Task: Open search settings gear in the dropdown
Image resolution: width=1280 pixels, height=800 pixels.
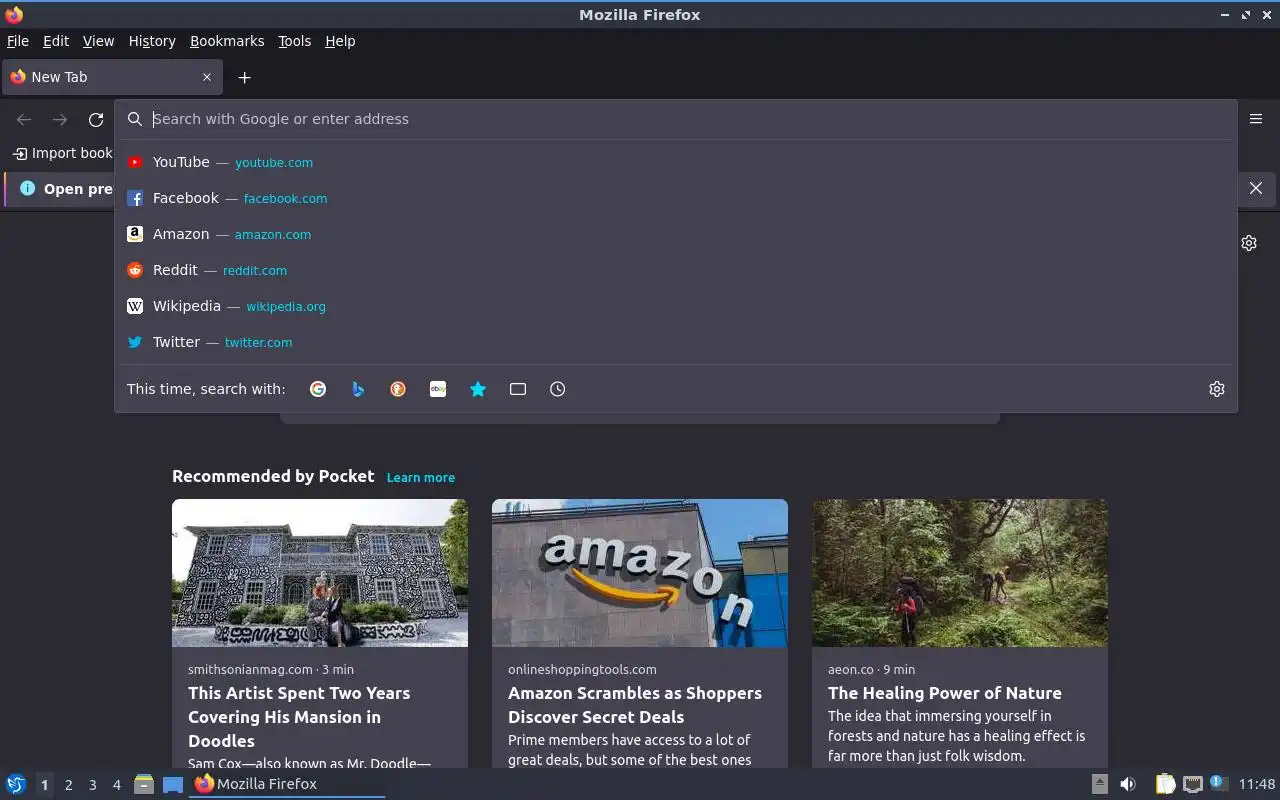Action: pyautogui.click(x=1217, y=389)
